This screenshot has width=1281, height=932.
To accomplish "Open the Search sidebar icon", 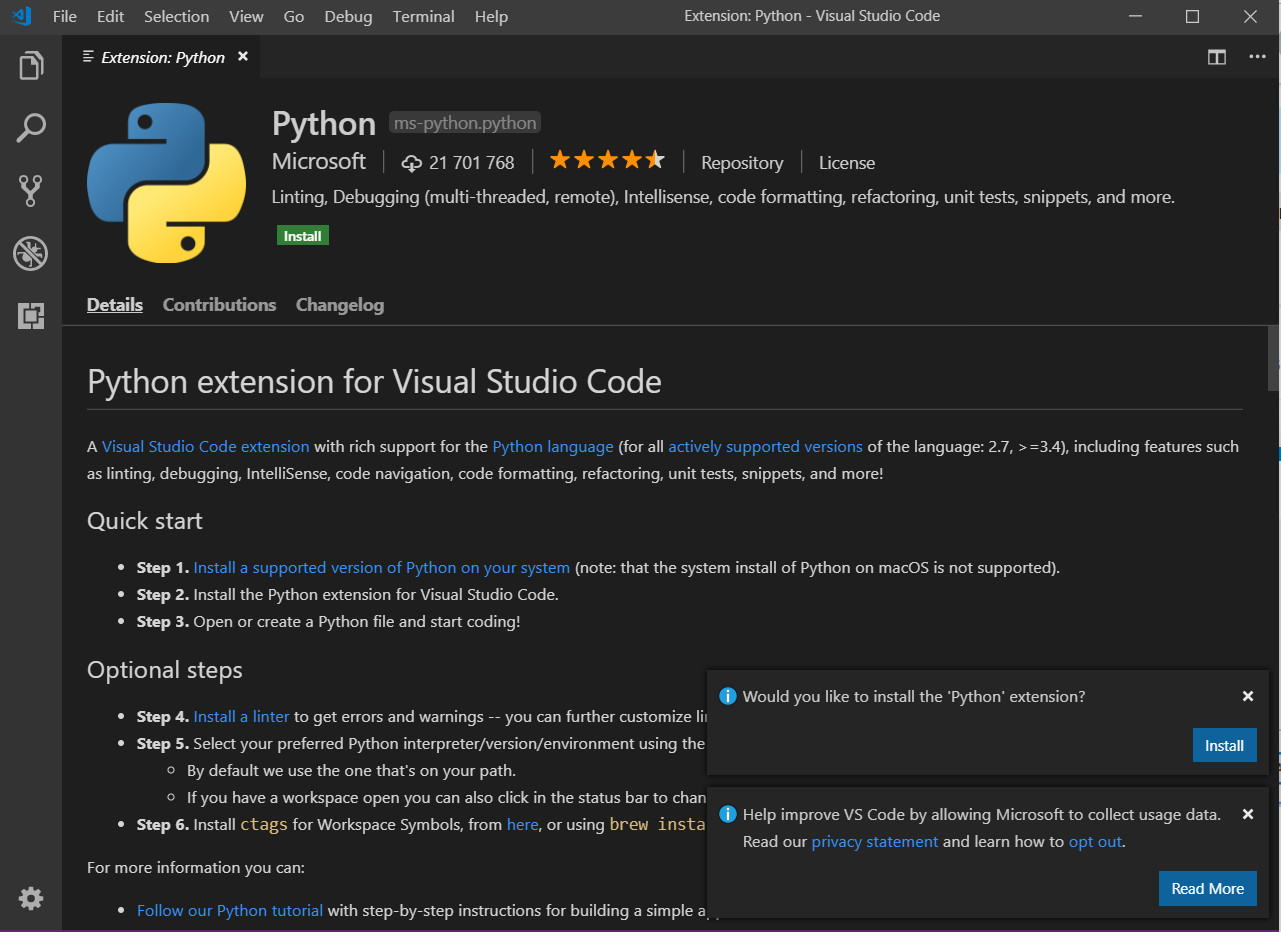I will coord(30,128).
